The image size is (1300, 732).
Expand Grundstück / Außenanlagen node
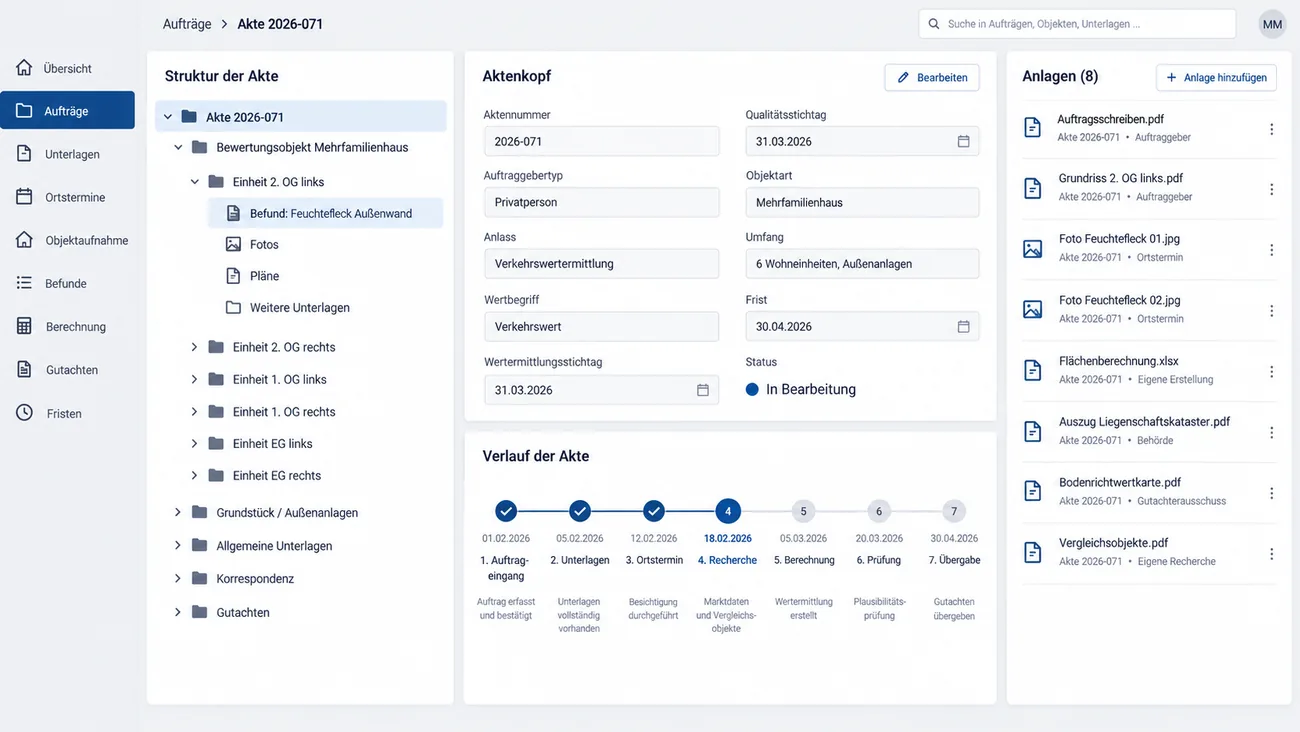[178, 512]
